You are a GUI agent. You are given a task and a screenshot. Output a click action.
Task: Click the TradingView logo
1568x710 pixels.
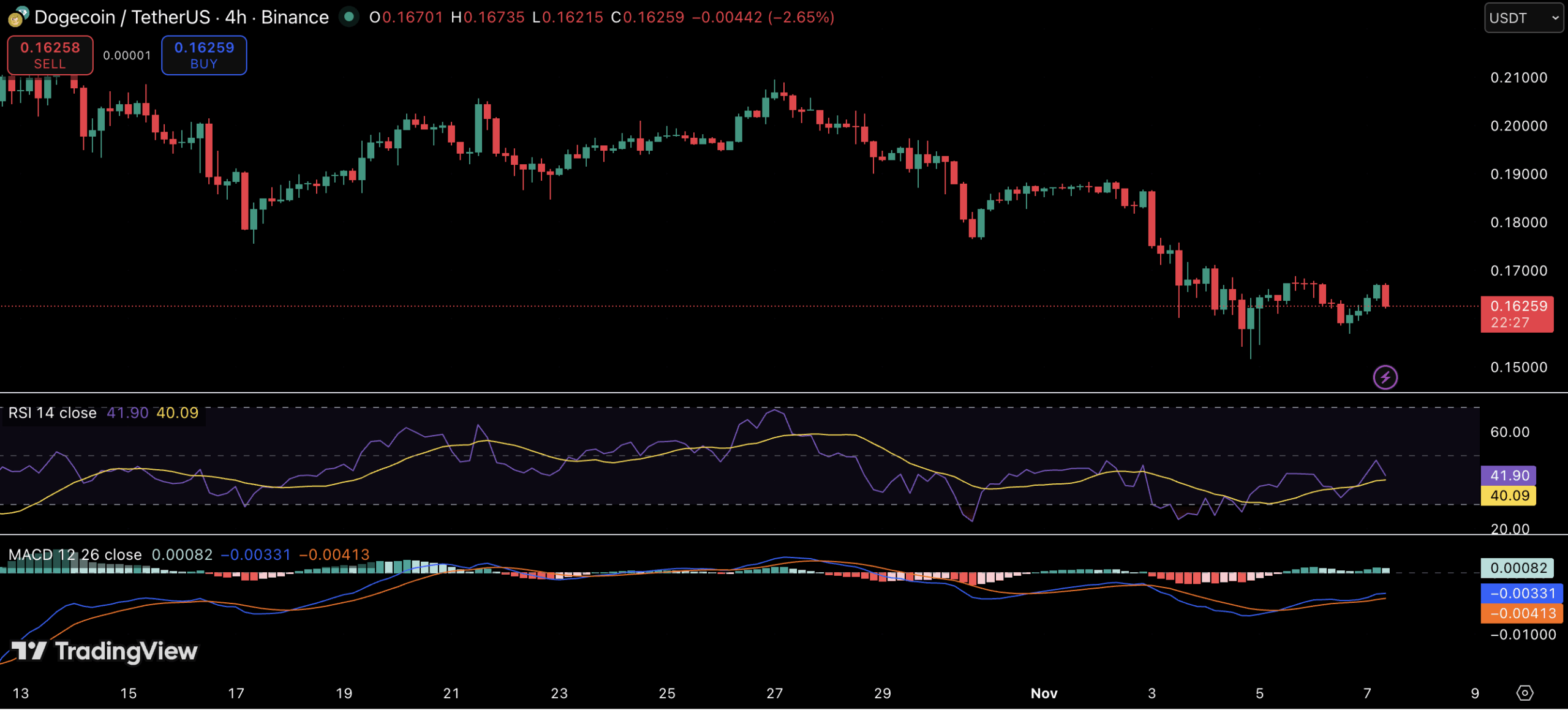coord(105,651)
